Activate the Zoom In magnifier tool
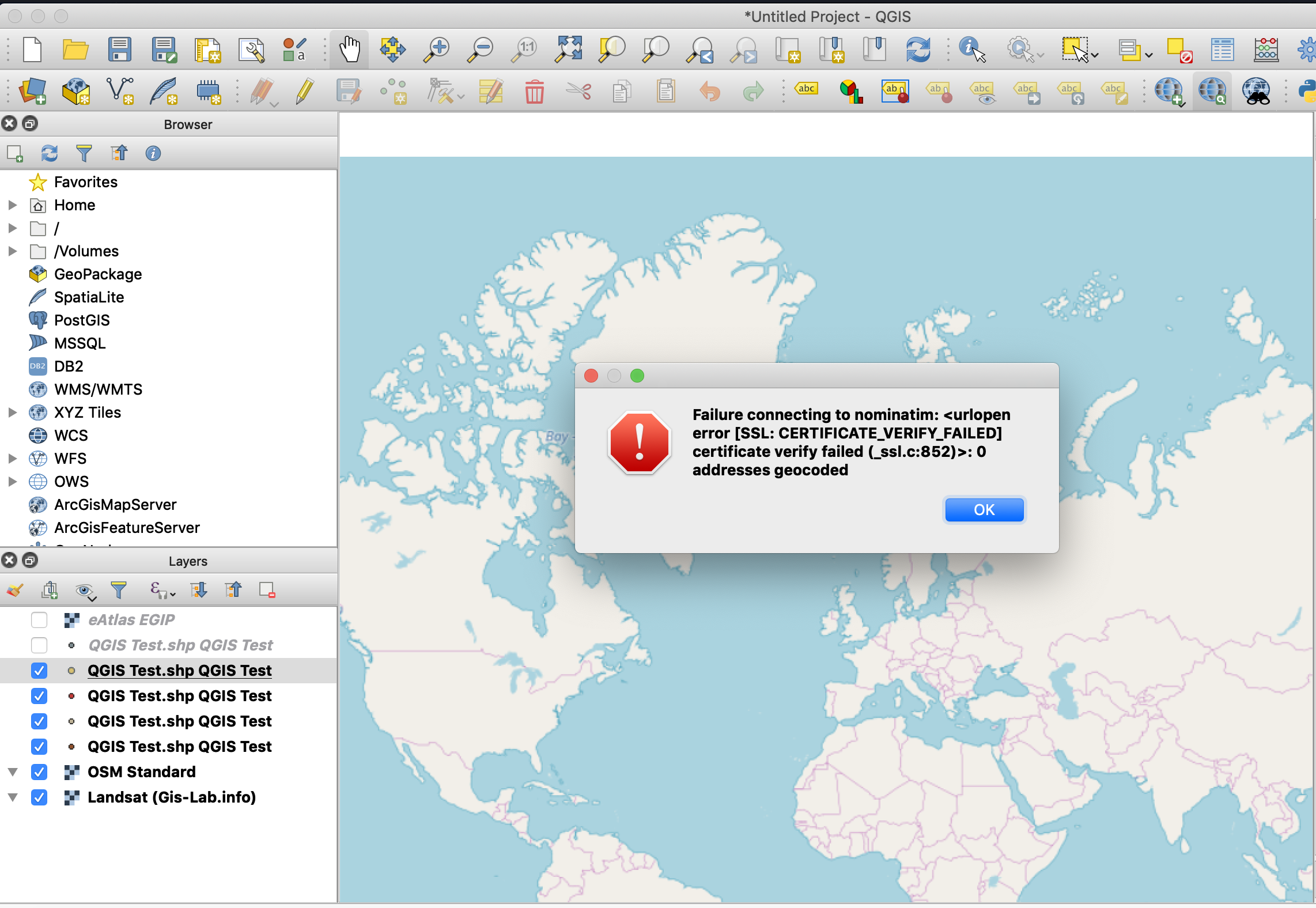Viewport: 1316px width, 908px height. click(437, 50)
